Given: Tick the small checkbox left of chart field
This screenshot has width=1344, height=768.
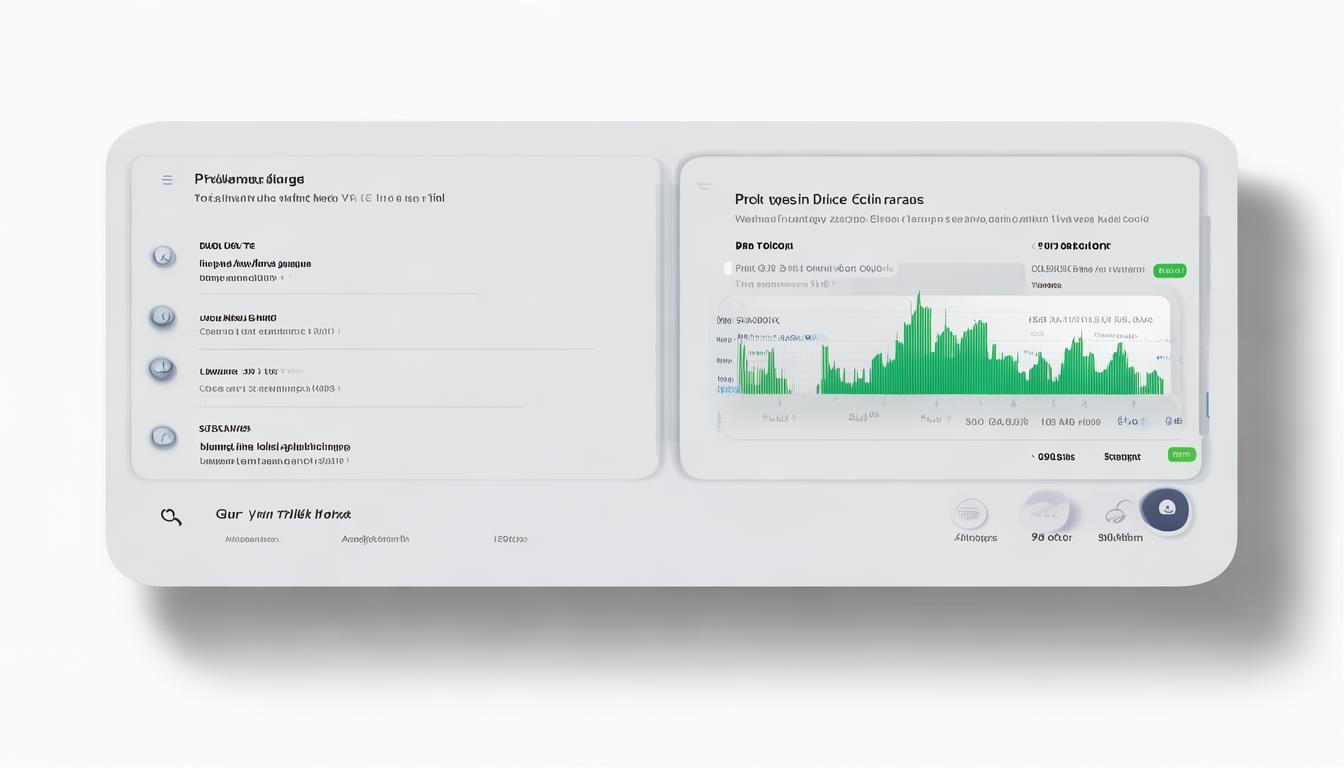Looking at the screenshot, I should [728, 268].
